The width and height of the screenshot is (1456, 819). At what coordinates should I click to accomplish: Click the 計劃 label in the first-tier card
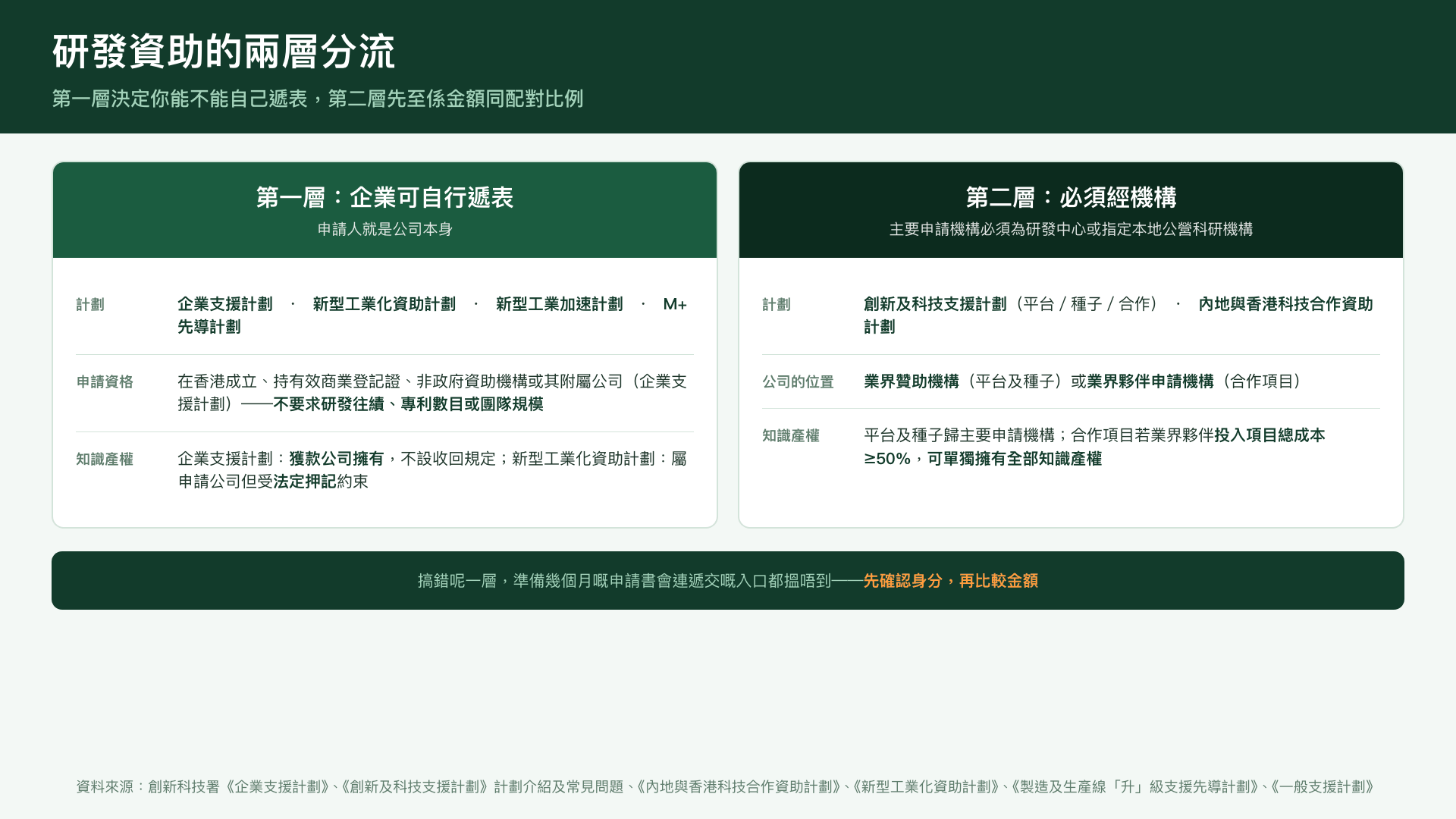pyautogui.click(x=90, y=305)
